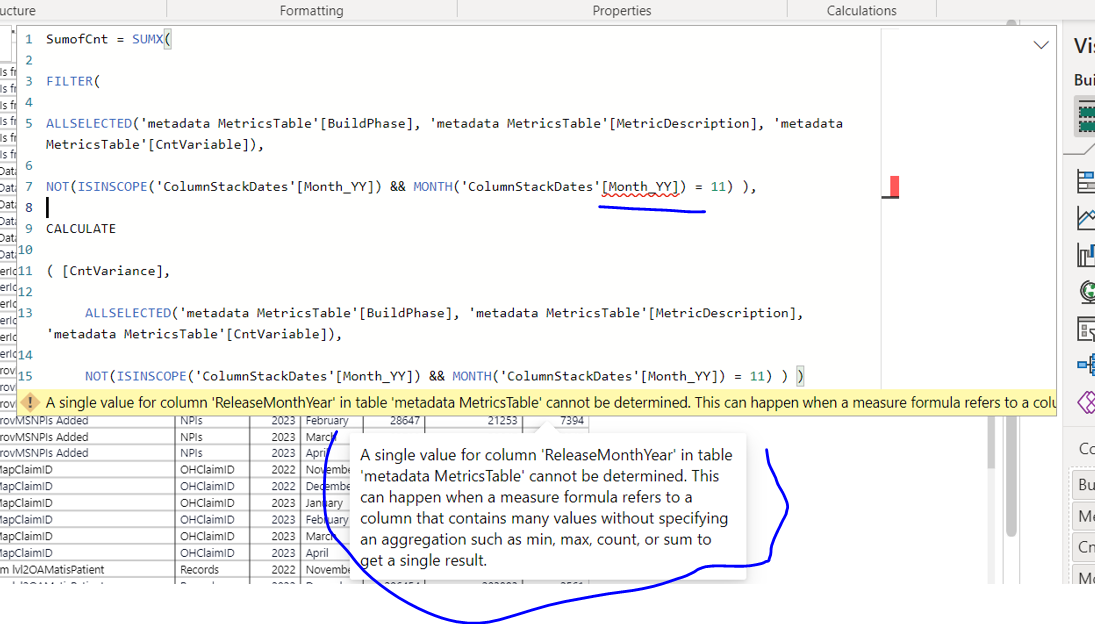Screen dimensions: 1095x624
Task: Select the Build visual icon in Visualizations
Action: click(x=1087, y=117)
